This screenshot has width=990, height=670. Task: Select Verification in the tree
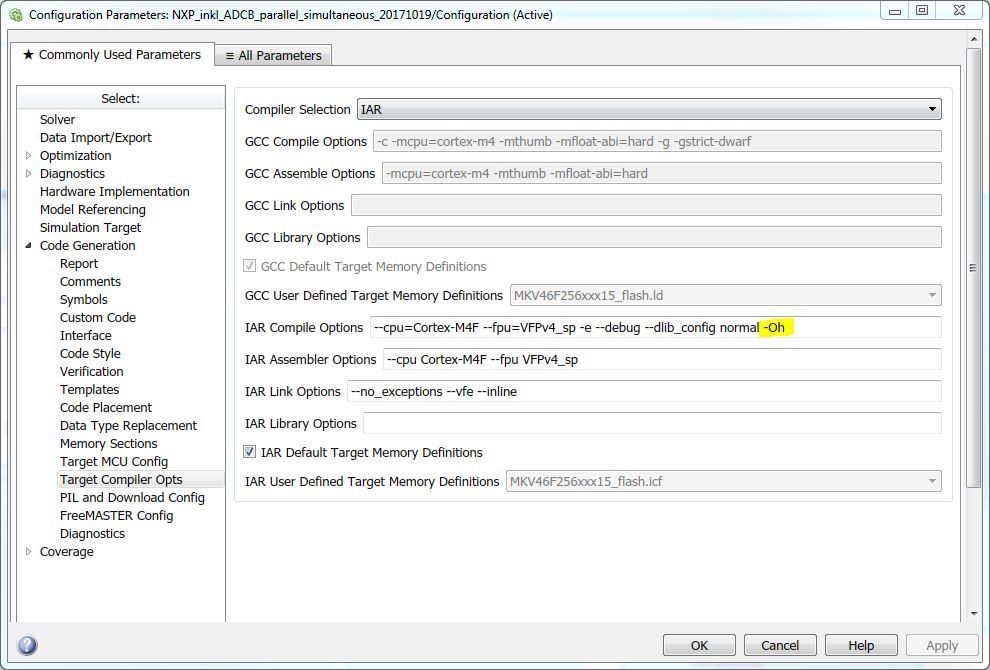(x=92, y=371)
